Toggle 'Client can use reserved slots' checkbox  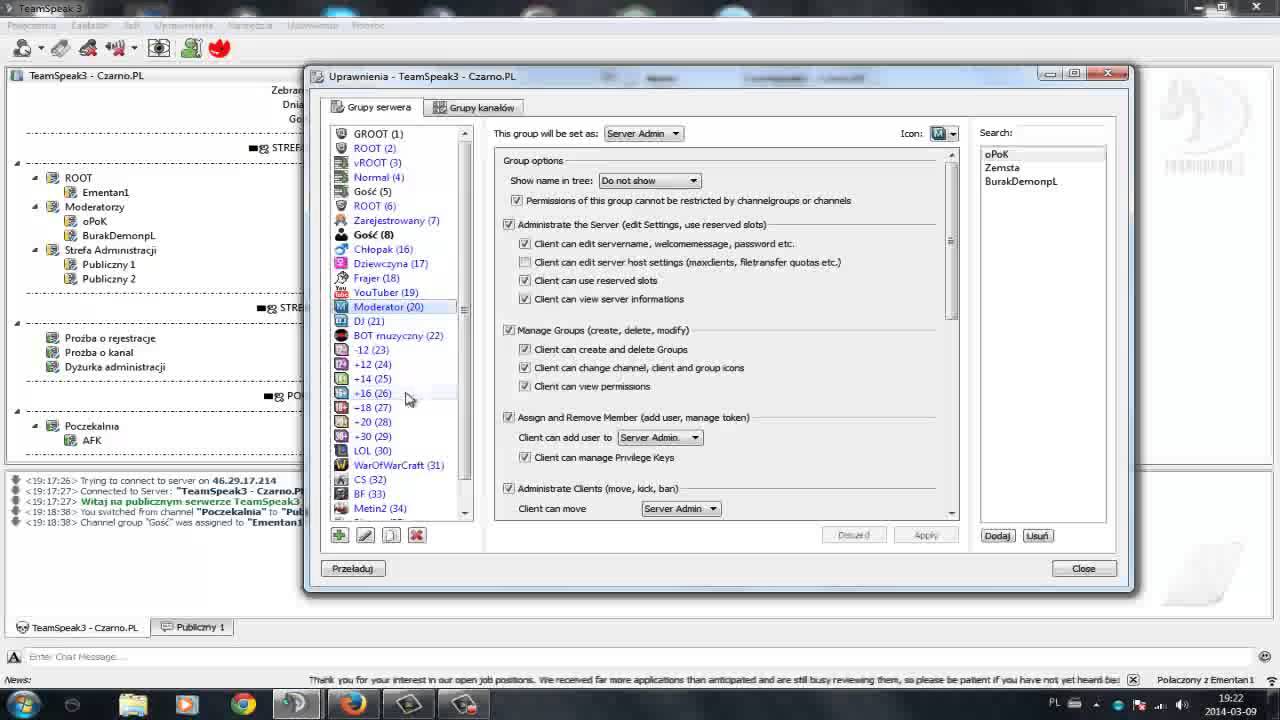525,281
